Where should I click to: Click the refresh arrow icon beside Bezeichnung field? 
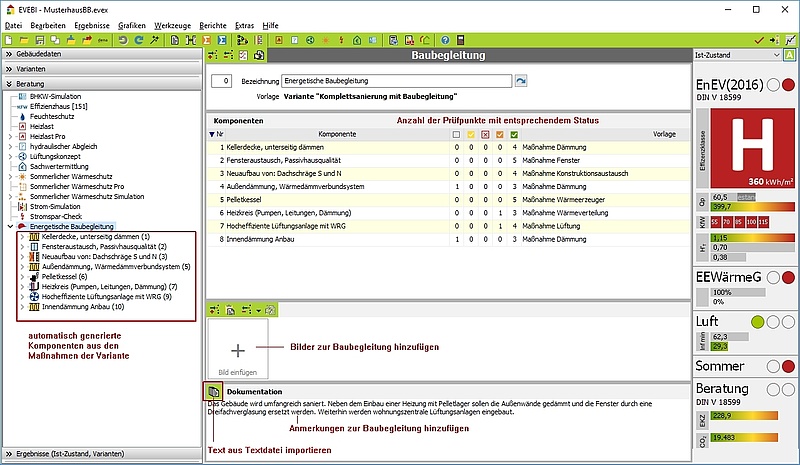[520, 81]
